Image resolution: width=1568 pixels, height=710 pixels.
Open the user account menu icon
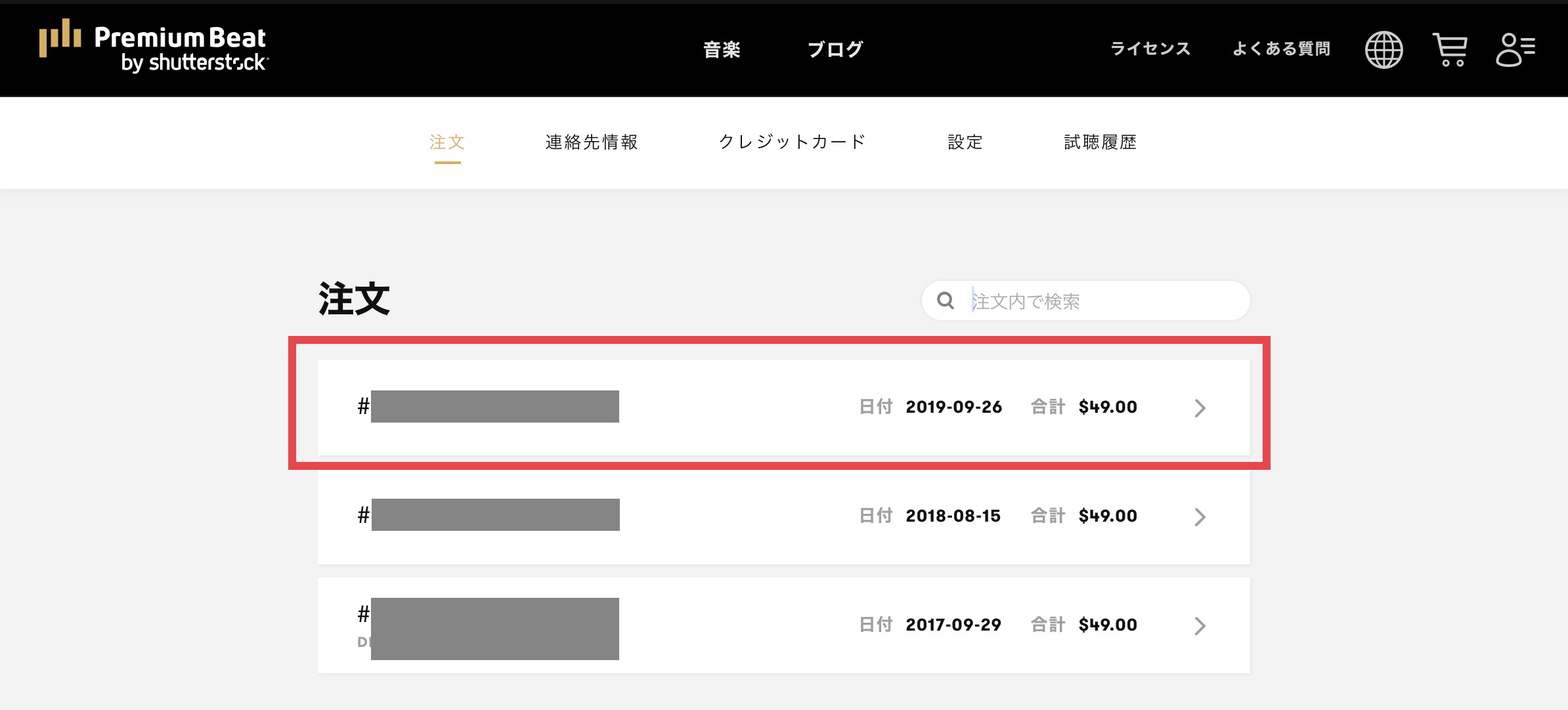pyautogui.click(x=1515, y=50)
